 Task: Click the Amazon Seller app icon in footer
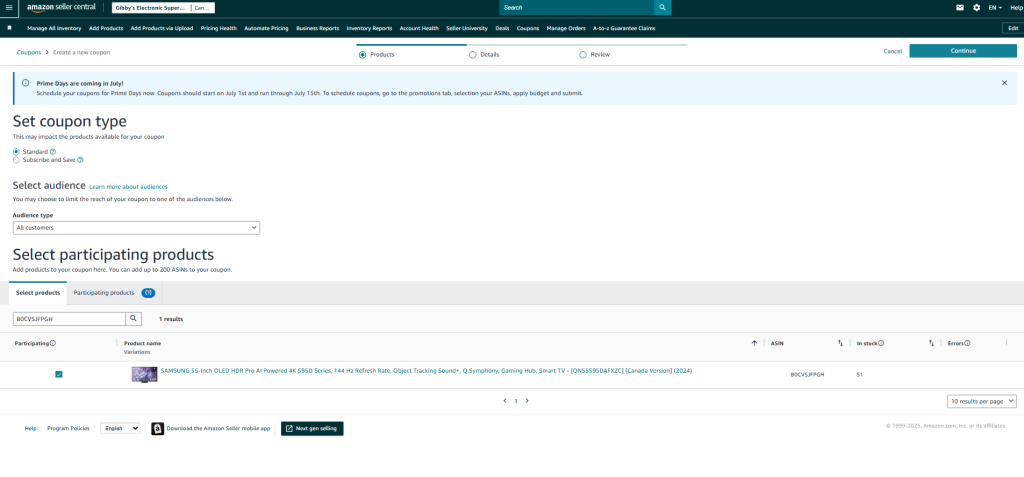[157, 429]
